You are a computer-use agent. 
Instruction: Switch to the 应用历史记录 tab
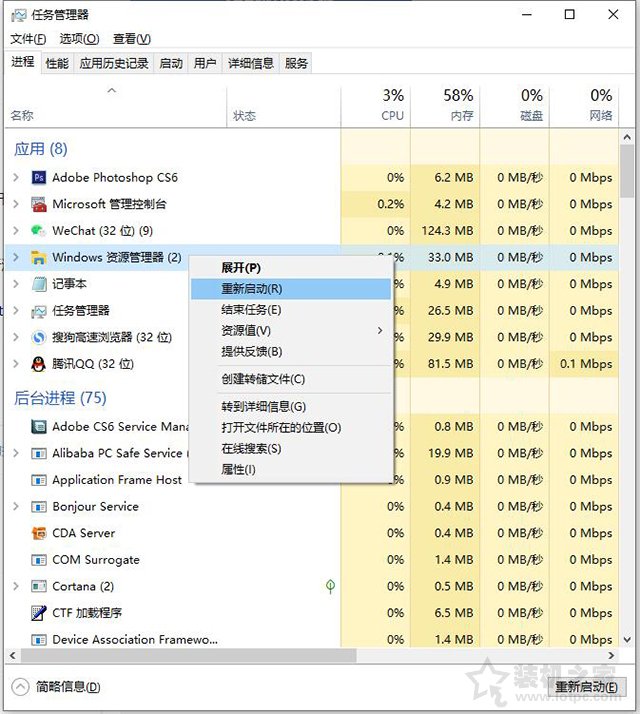(x=114, y=63)
